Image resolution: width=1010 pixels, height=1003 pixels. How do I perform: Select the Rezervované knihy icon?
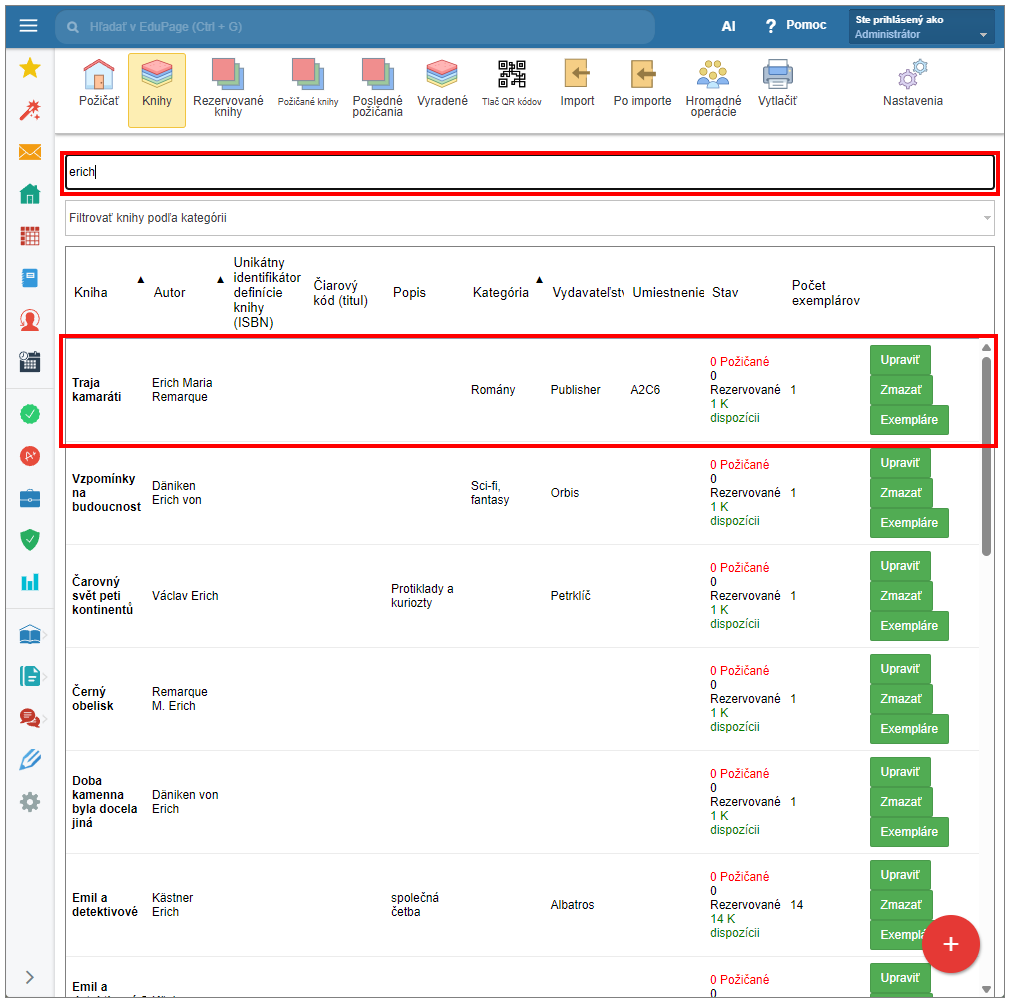228,86
